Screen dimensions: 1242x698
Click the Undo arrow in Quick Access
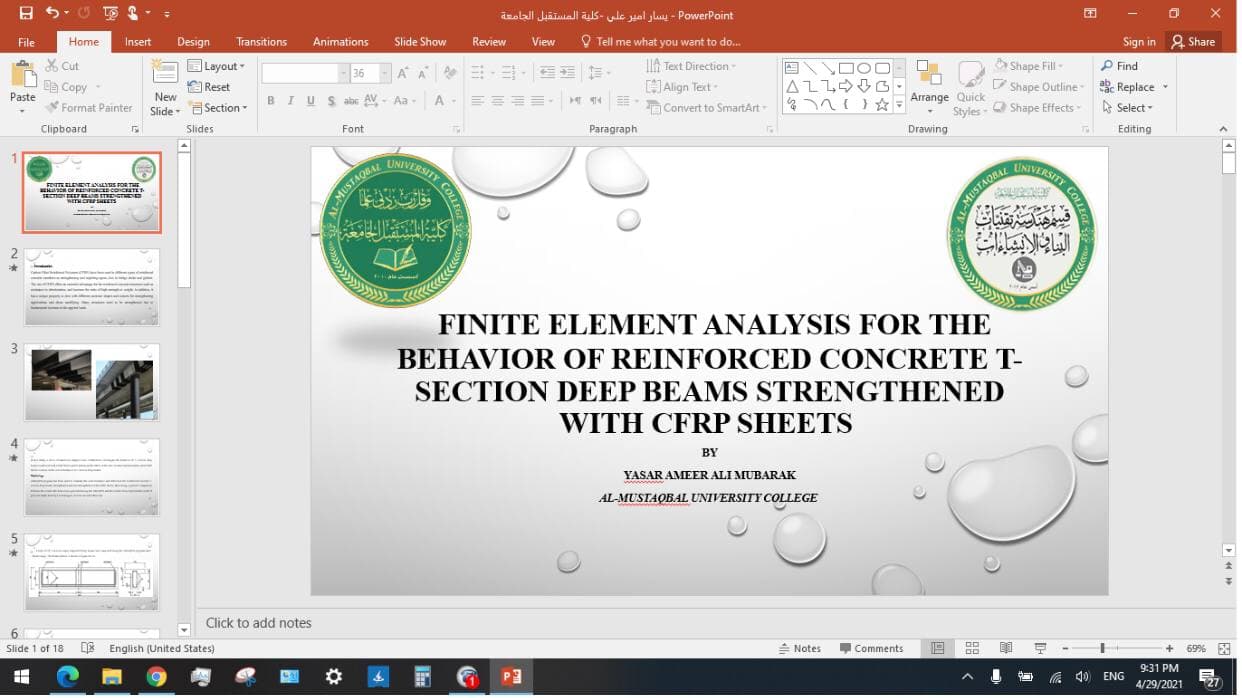(52, 14)
